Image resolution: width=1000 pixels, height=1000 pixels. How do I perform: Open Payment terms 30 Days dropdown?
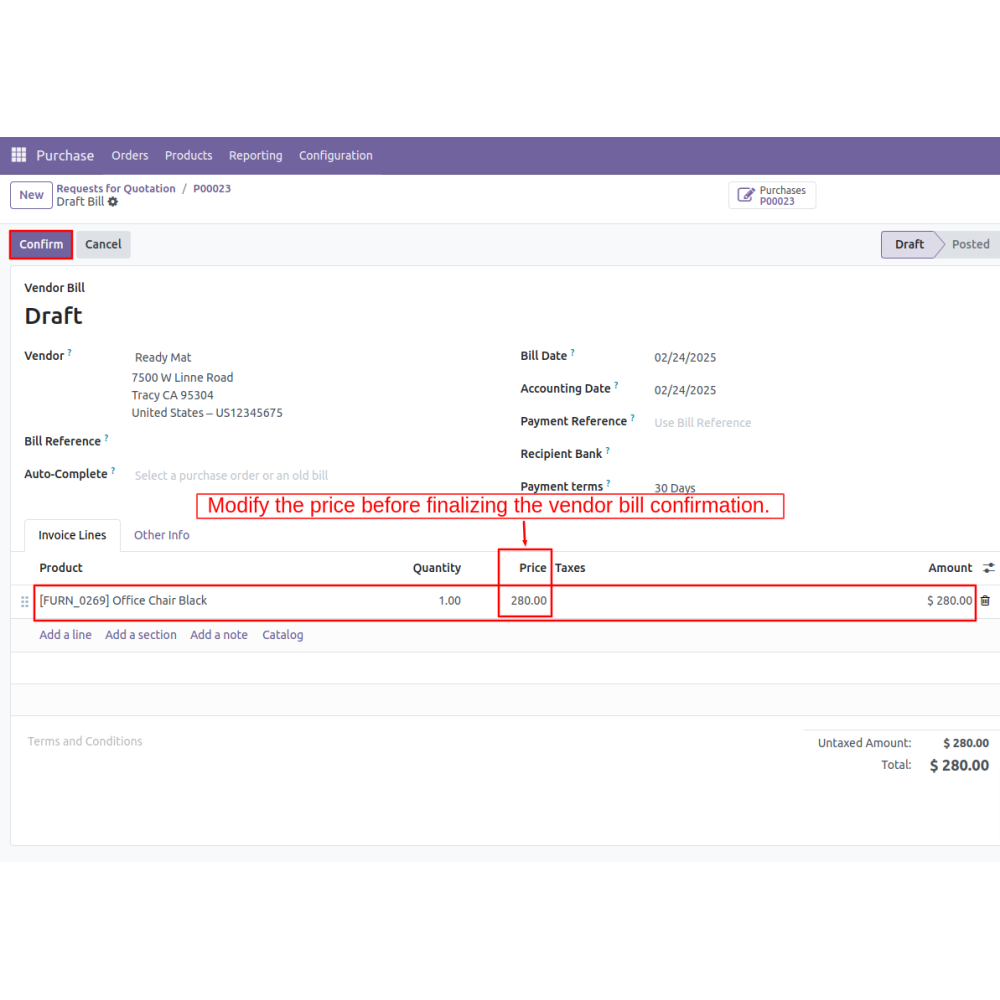point(674,488)
